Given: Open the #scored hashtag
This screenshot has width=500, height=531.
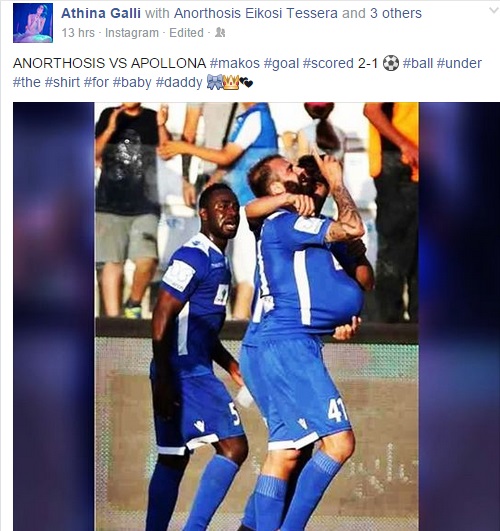Looking at the screenshot, I should tap(328, 63).
